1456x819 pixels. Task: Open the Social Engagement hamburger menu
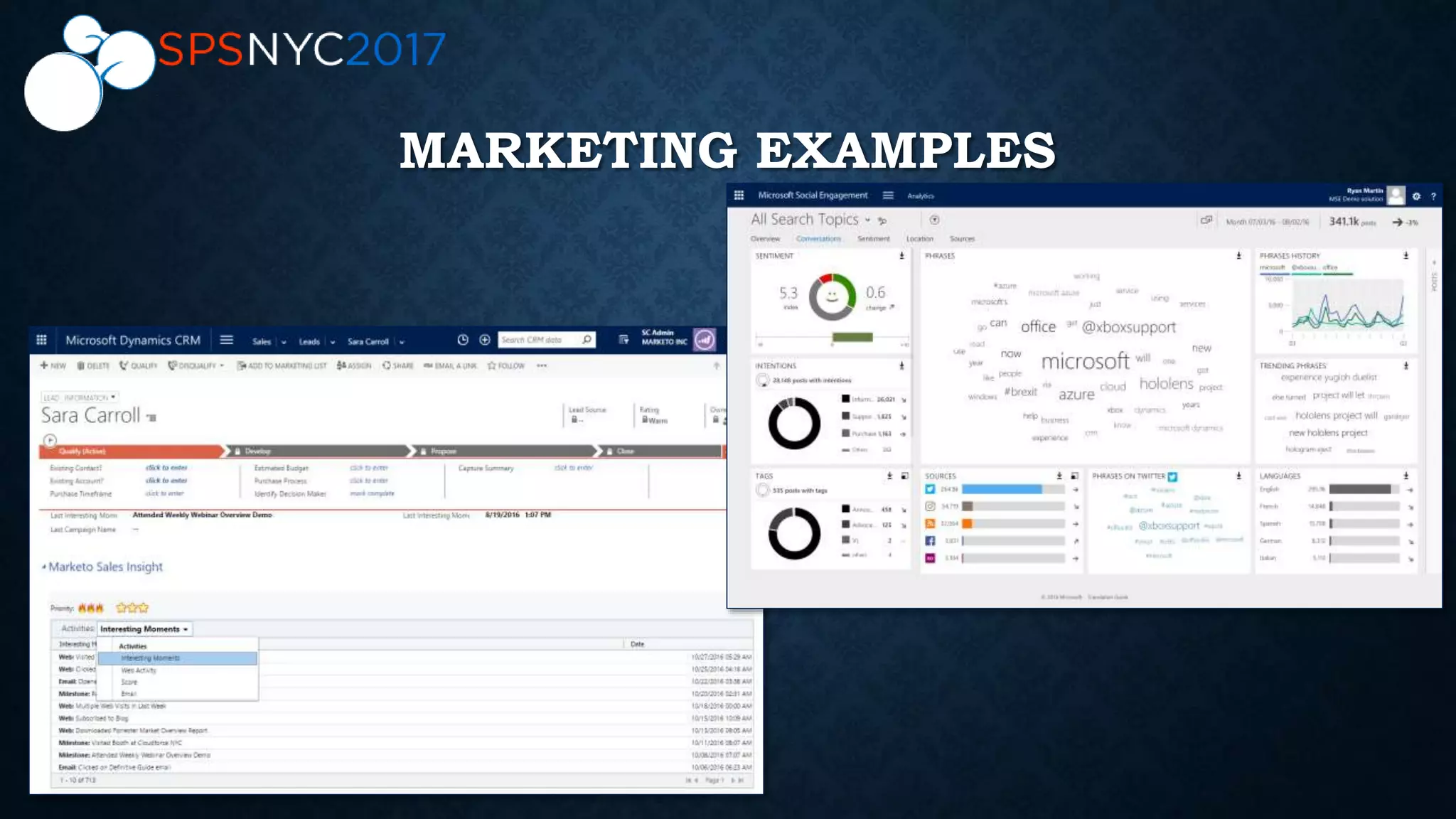(888, 195)
